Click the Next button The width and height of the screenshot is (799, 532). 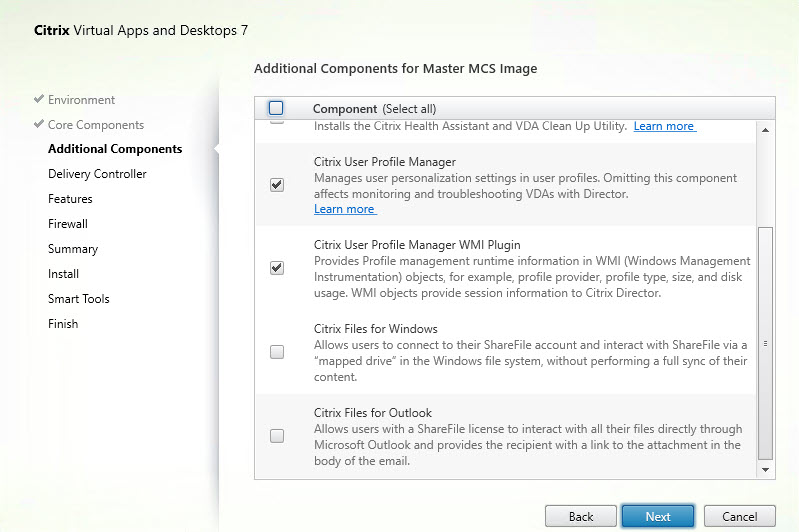point(657,516)
